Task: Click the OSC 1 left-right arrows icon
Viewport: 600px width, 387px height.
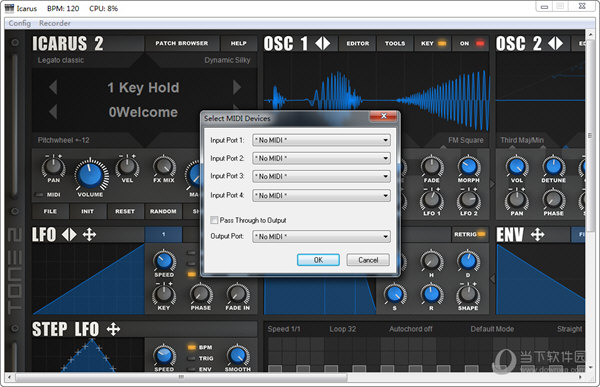Action: (323, 43)
